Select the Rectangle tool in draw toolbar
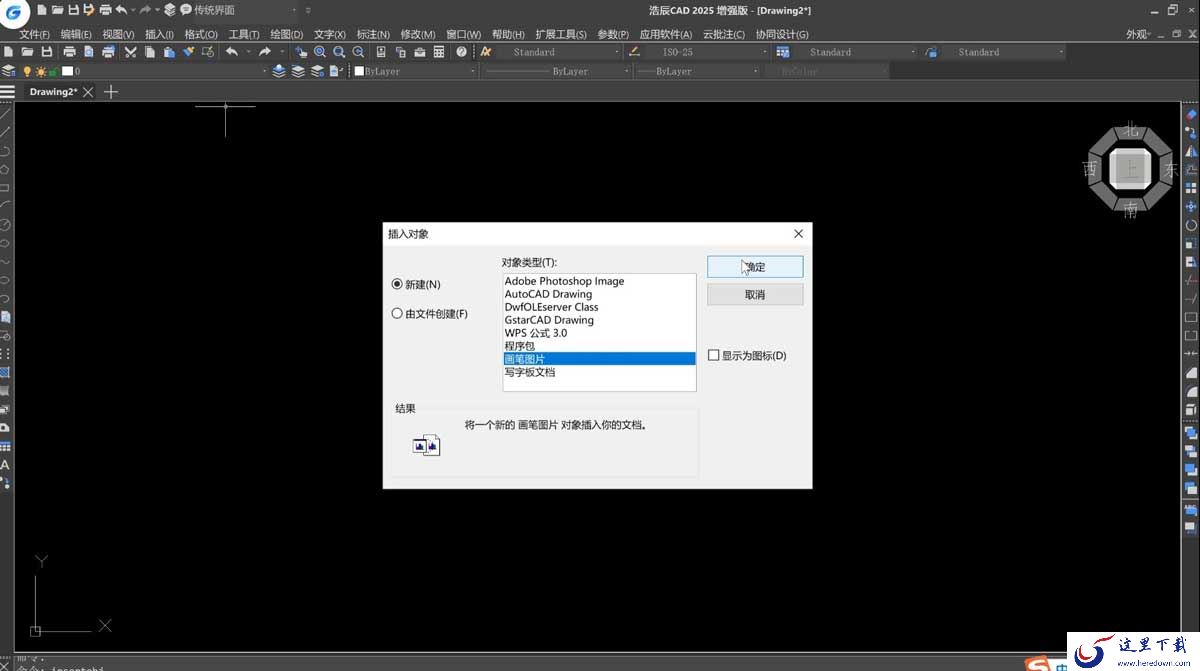The height and width of the screenshot is (671, 1200). click(x=6, y=187)
